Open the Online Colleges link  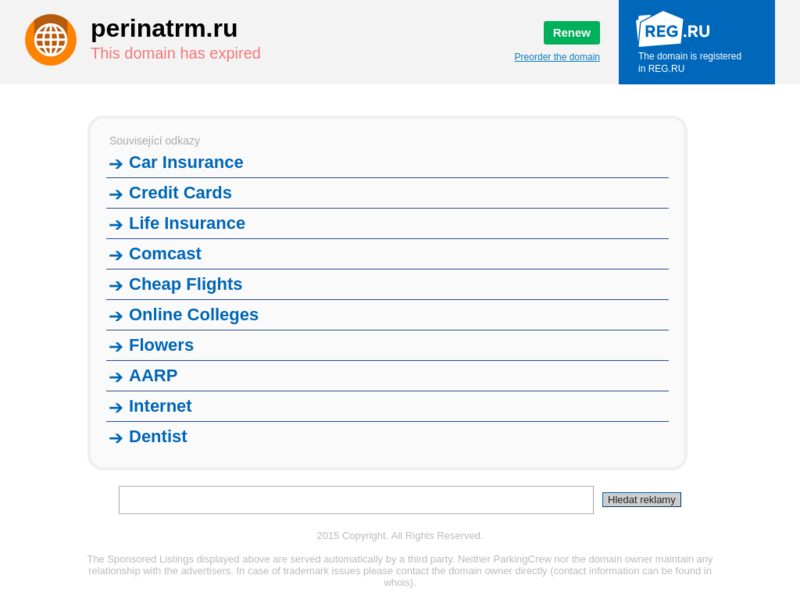pos(193,315)
